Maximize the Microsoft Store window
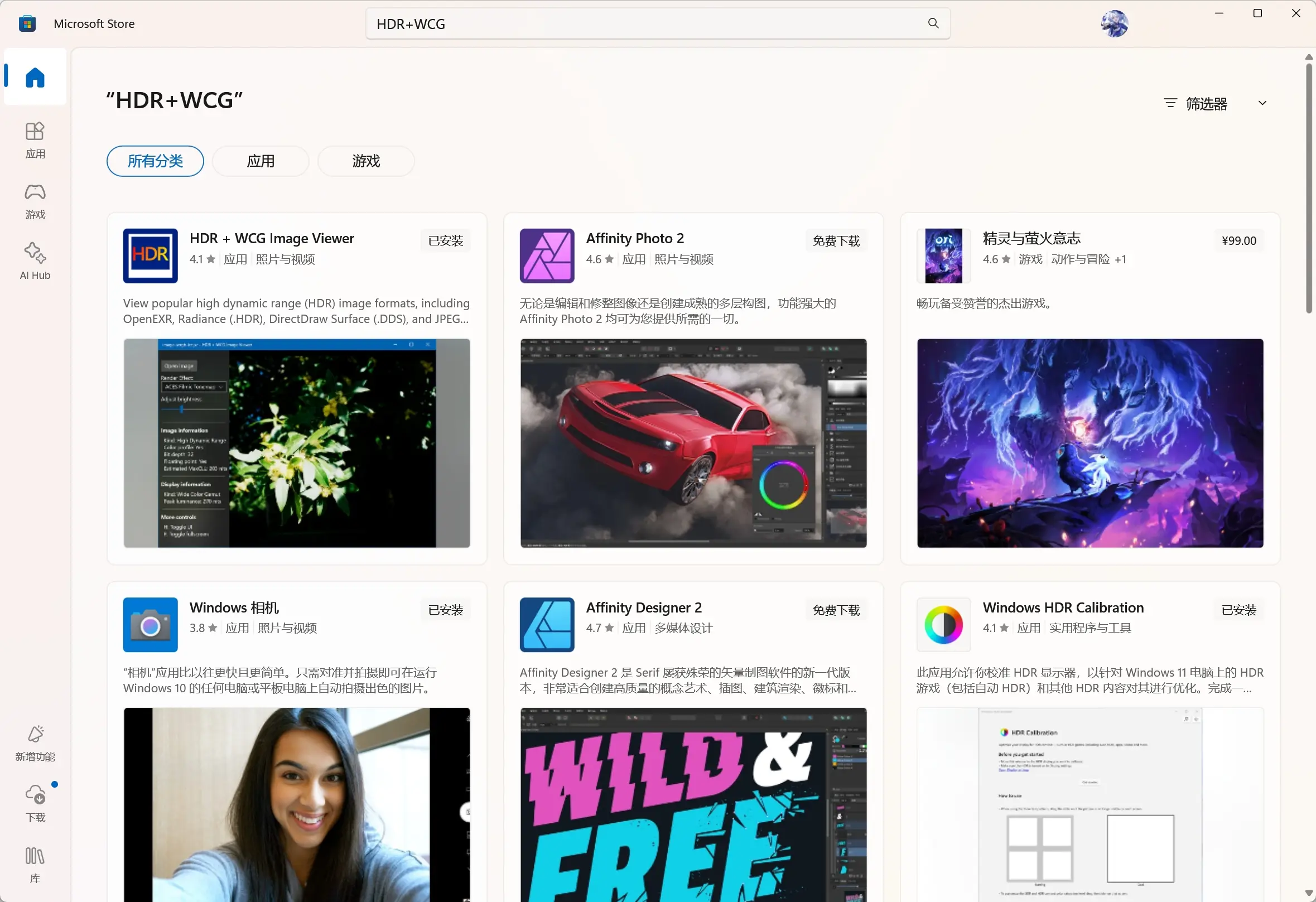The image size is (1316, 902). (1257, 13)
